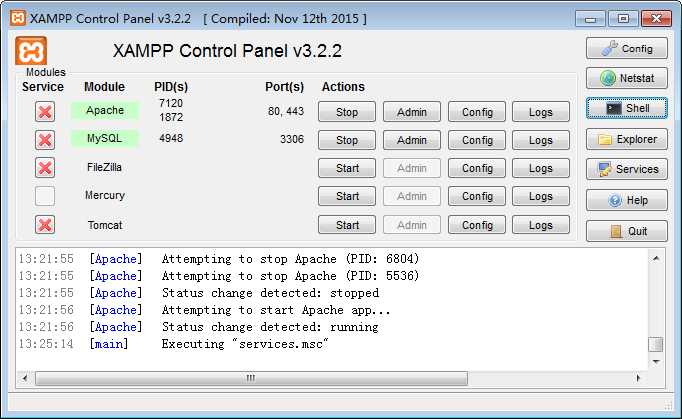Click the XAMPP logo in the header
Viewport: 682px width, 419px height.
coord(31,51)
